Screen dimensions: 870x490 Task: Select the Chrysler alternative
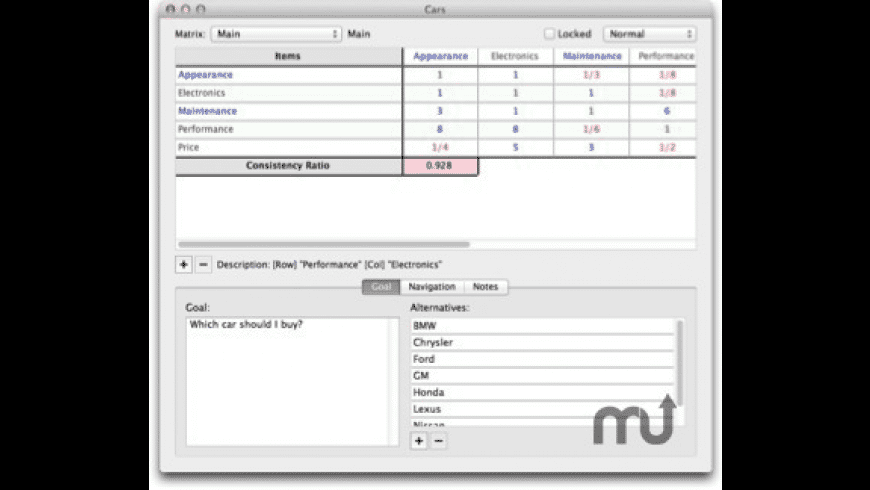pos(542,342)
